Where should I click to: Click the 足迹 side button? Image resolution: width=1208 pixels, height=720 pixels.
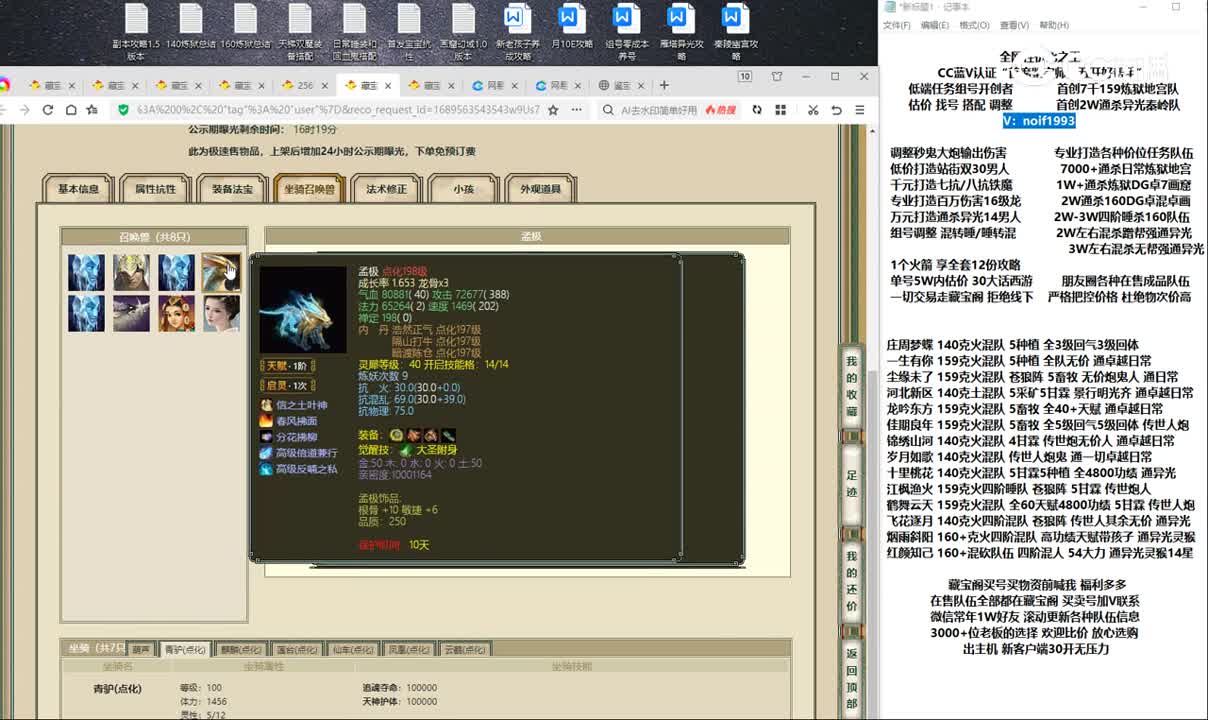(x=851, y=485)
